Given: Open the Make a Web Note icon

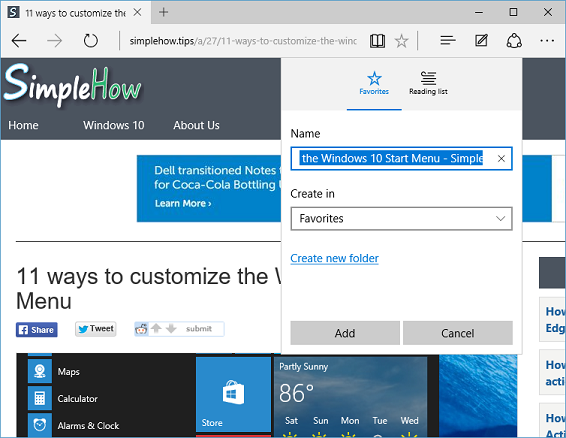Looking at the screenshot, I should (481, 41).
